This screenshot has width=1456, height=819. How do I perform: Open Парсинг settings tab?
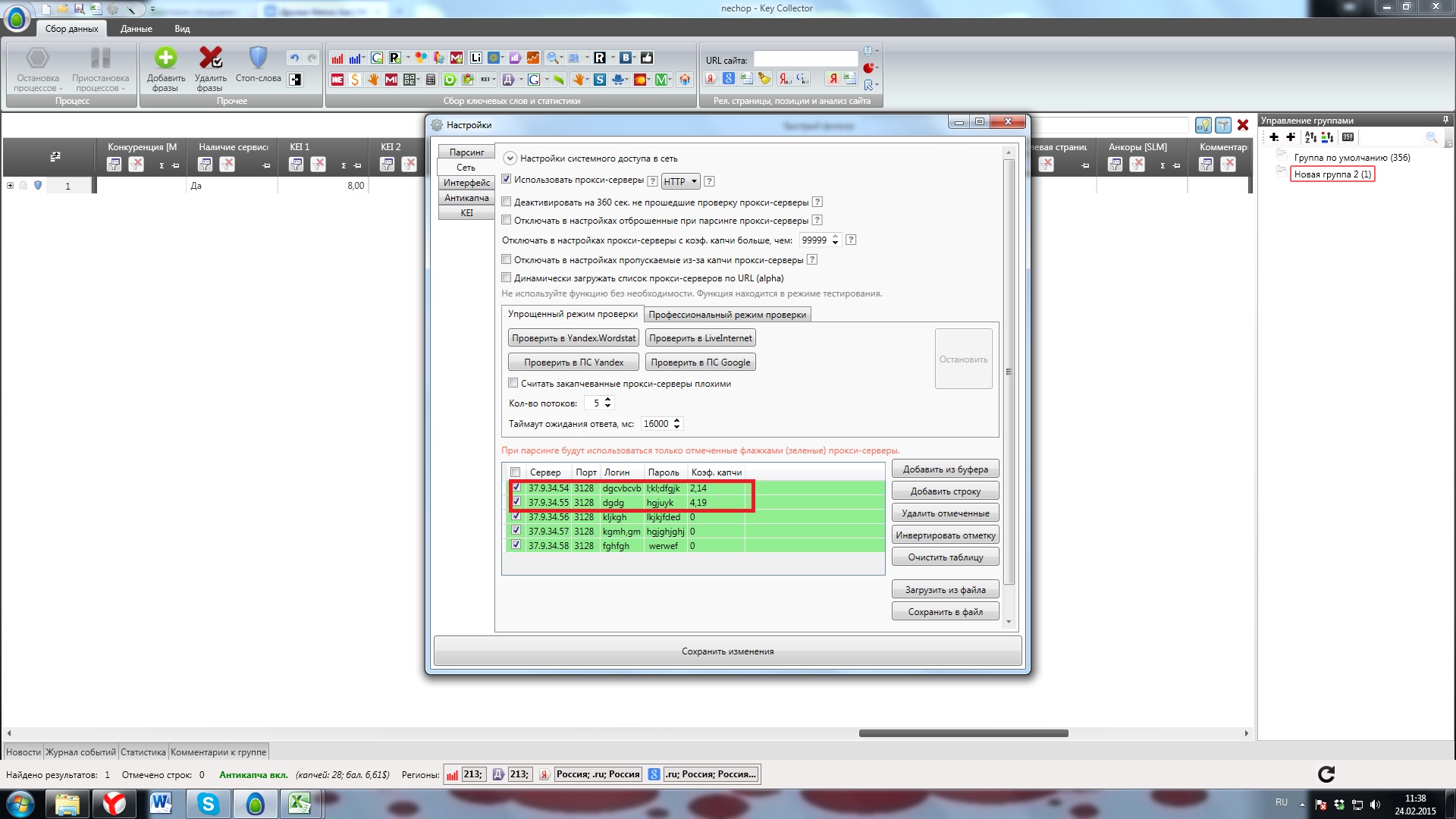tap(466, 152)
